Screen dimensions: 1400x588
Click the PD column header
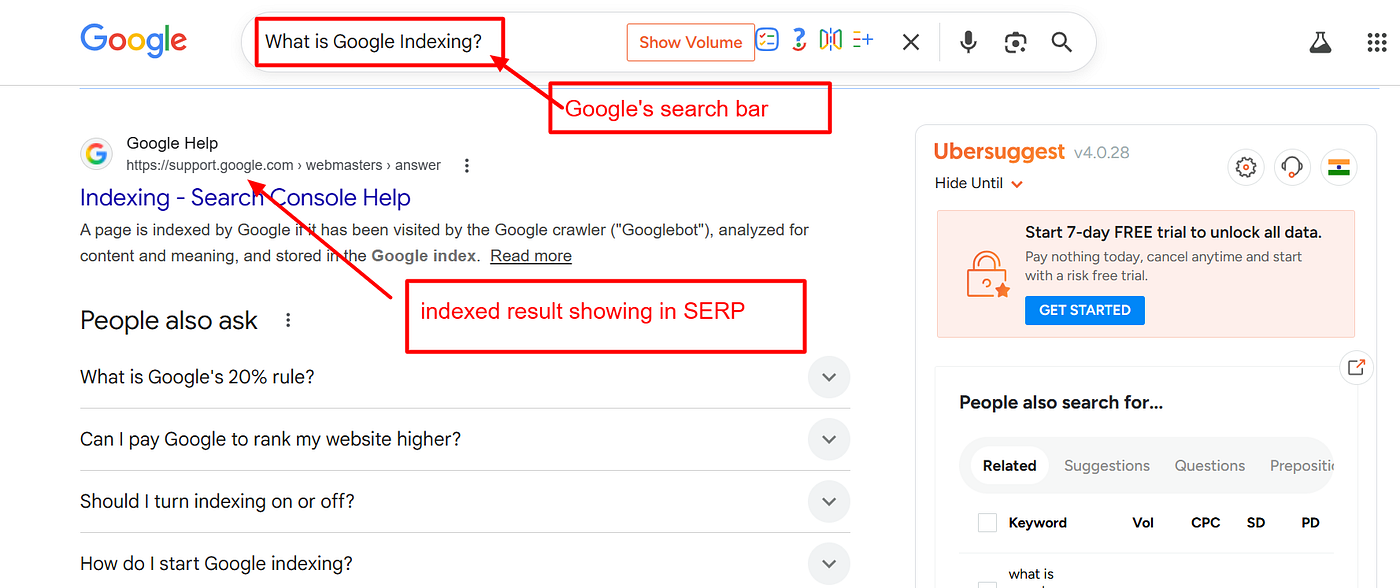1310,522
